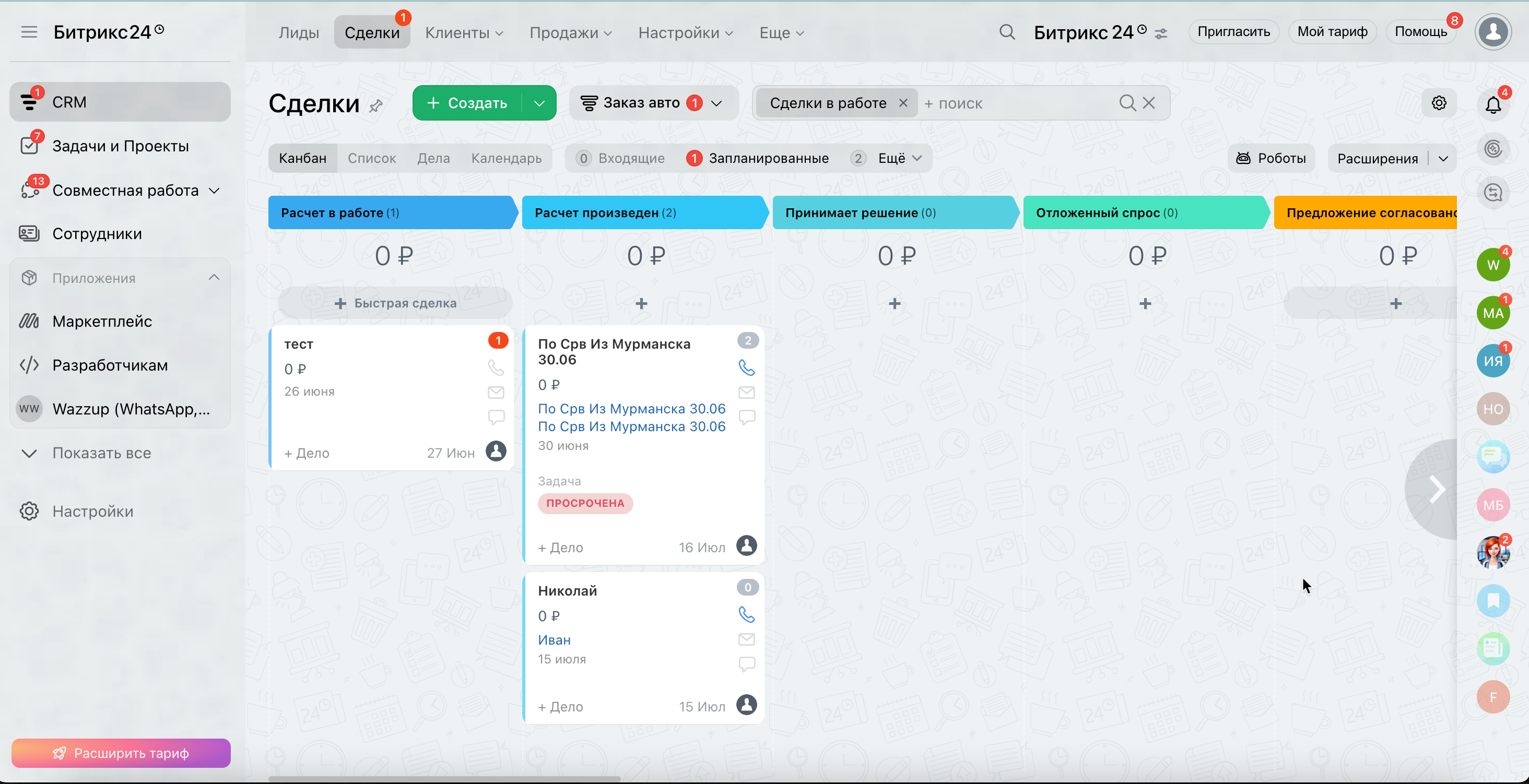Click the Расширить тариф button
Image resolution: width=1529 pixels, height=784 pixels.
121,753
